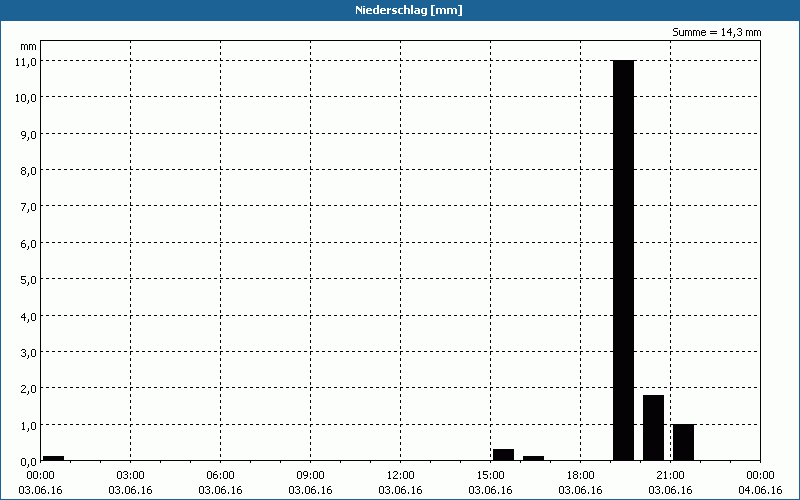
Task: Click the 9,0 y-axis label
Action: [x=29, y=134]
